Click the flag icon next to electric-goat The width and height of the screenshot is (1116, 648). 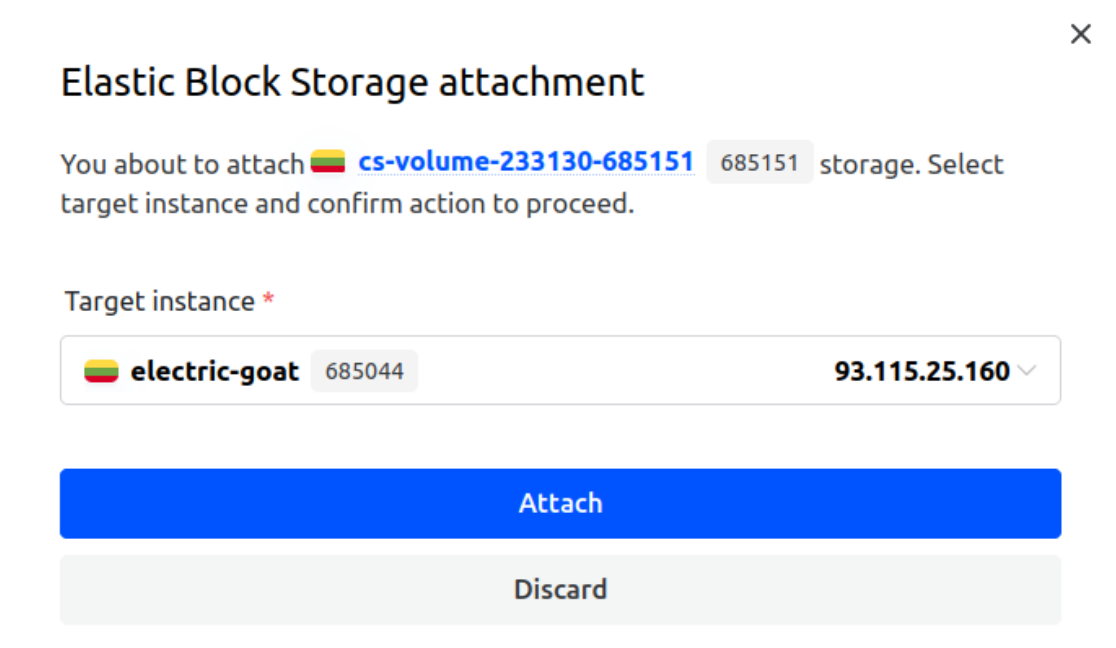pyautogui.click(x=101, y=372)
